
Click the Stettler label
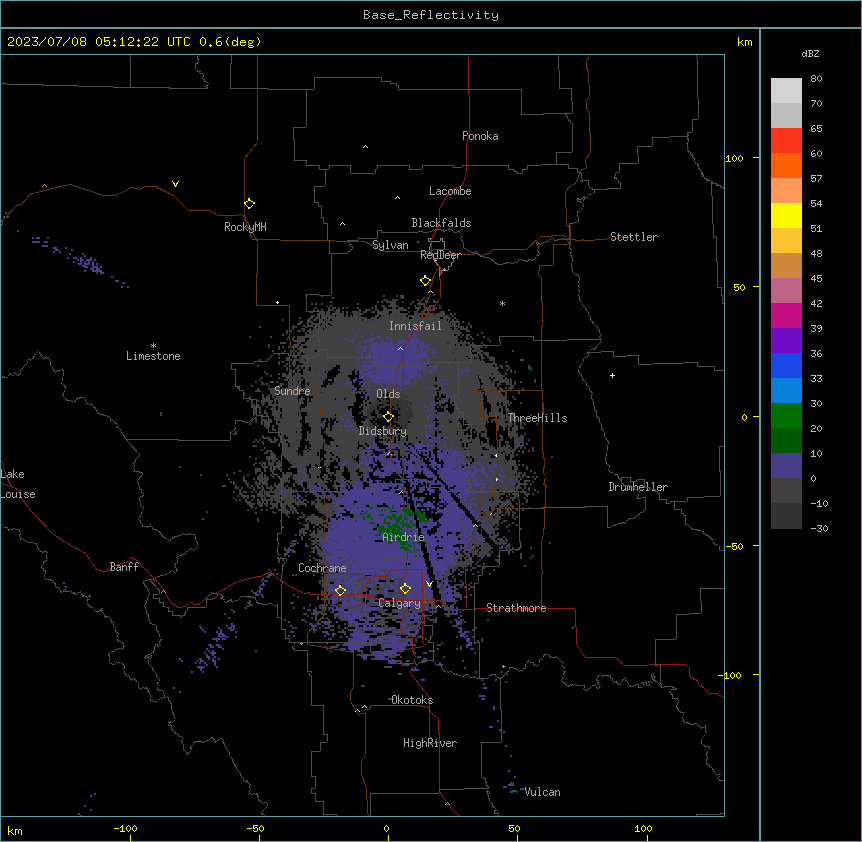click(x=634, y=237)
